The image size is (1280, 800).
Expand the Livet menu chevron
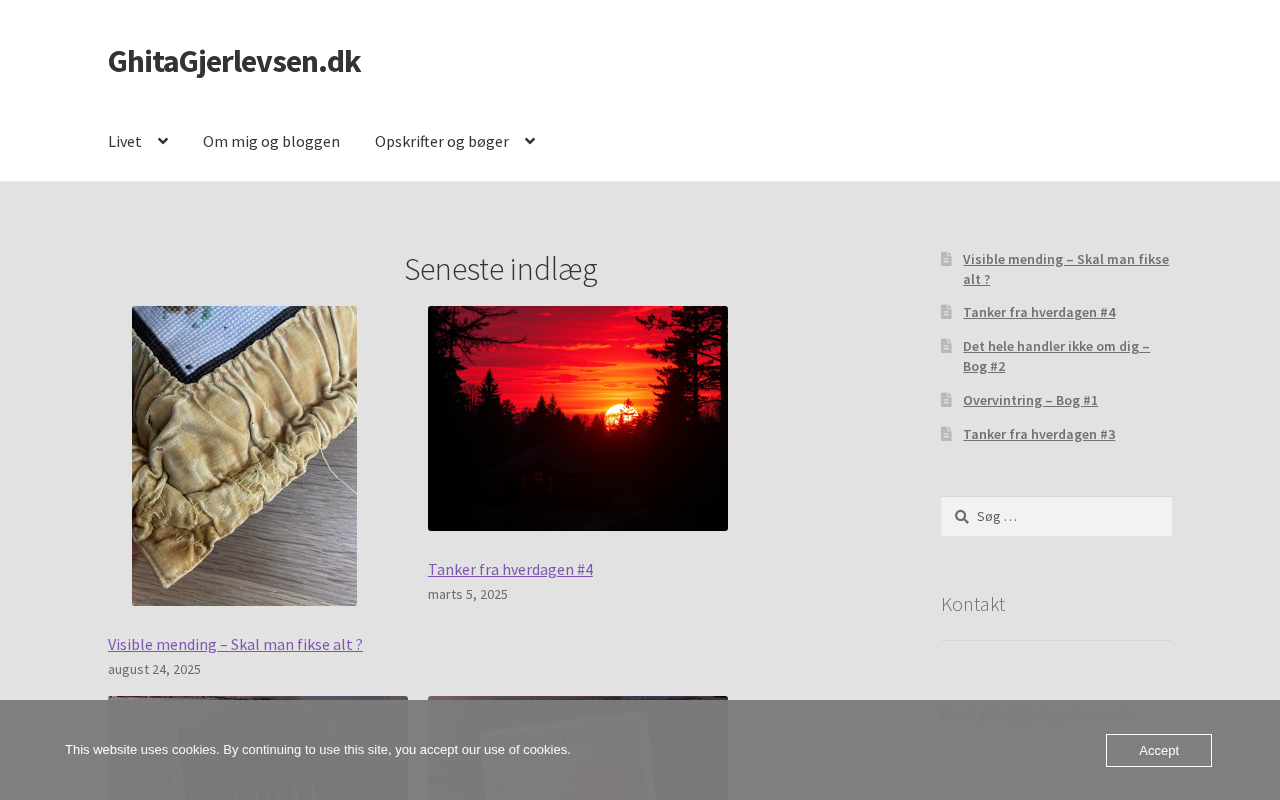pos(163,141)
